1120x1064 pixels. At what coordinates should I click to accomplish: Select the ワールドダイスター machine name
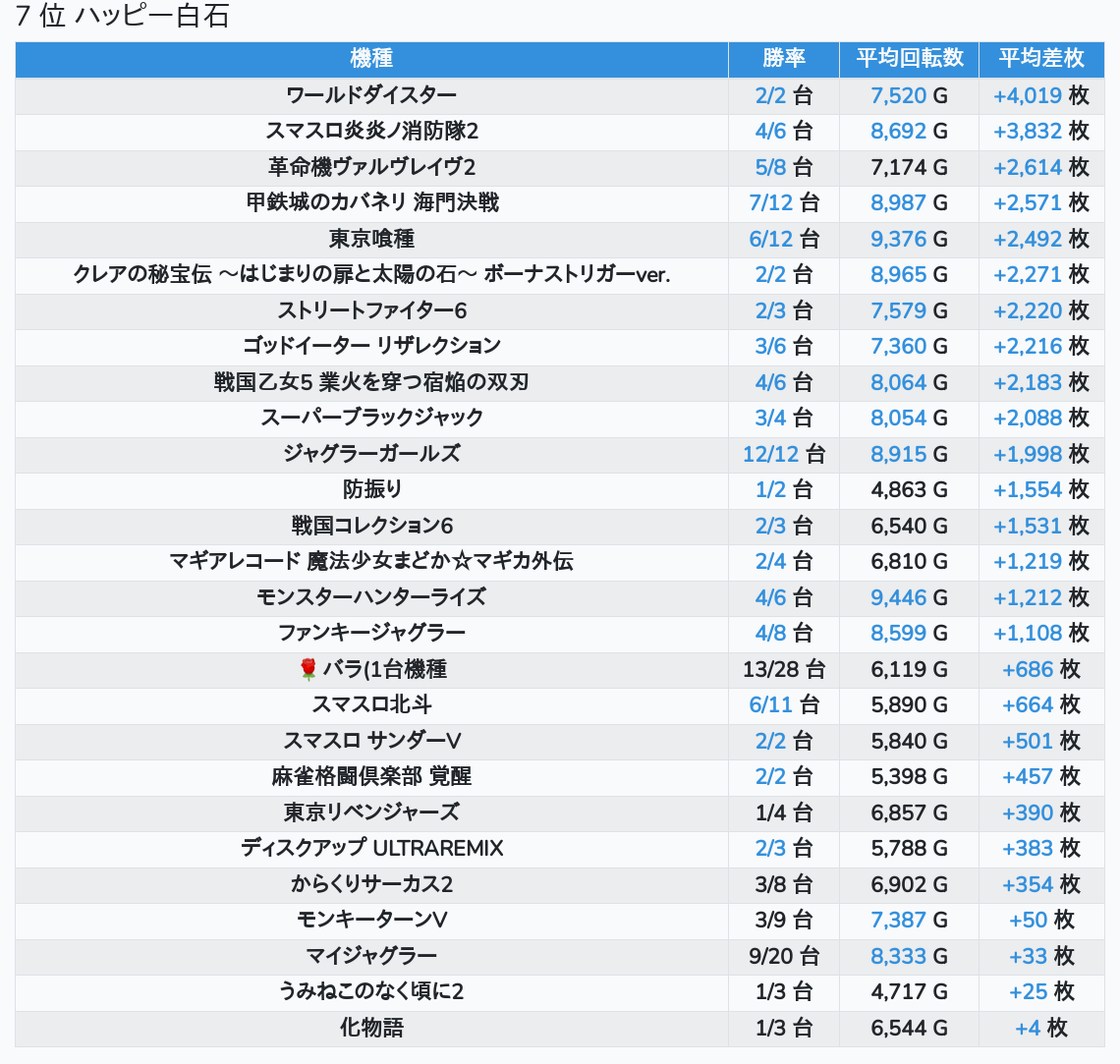coord(371,95)
